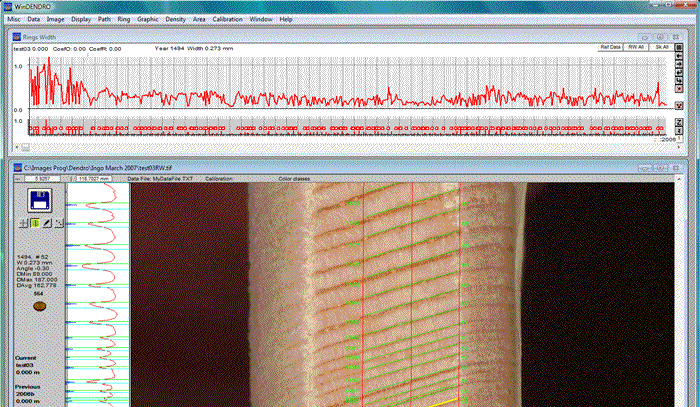Open the Density menu
Viewport: 700px width, 407px height.
tap(175, 19)
